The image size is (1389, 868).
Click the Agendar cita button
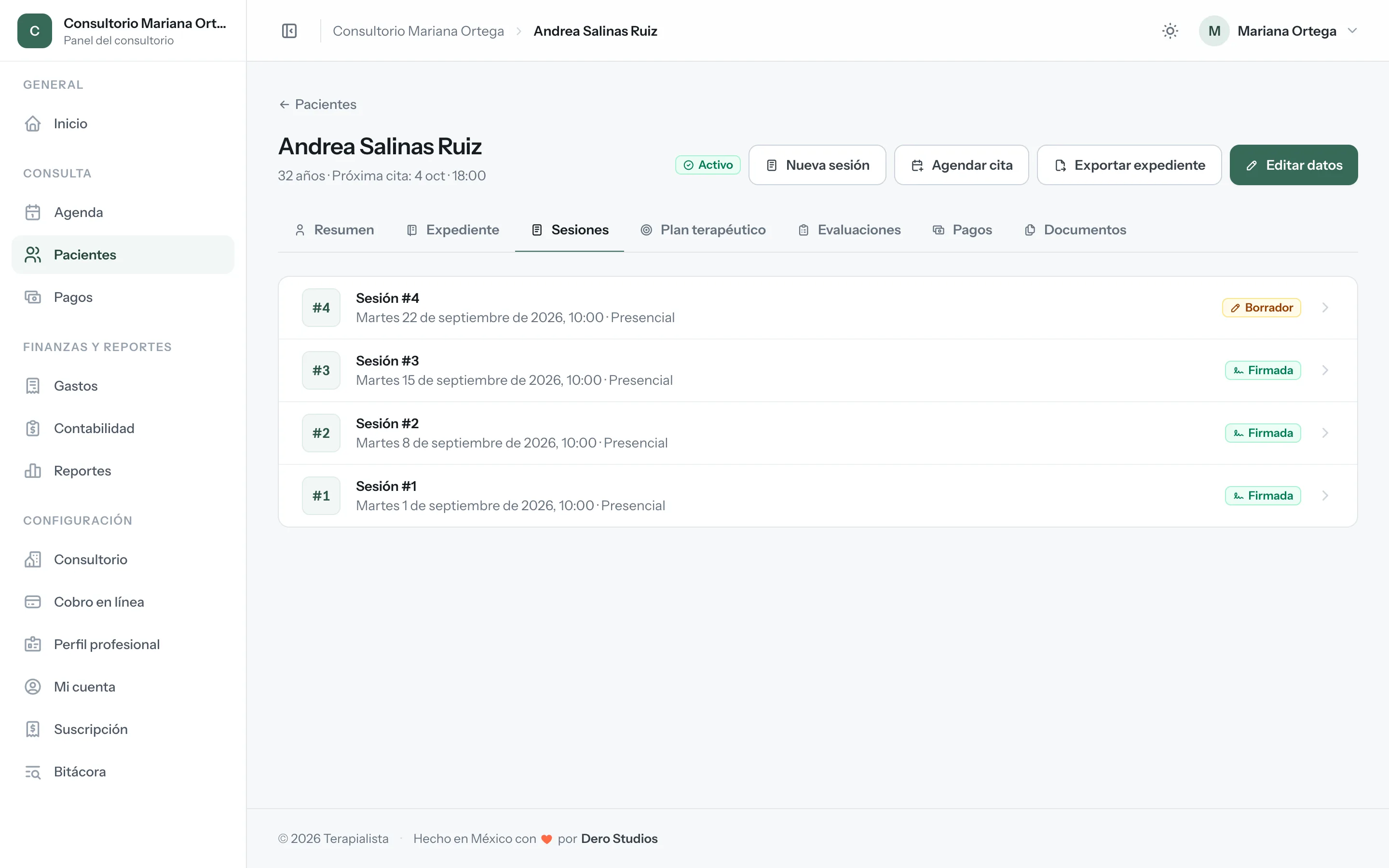(961, 165)
